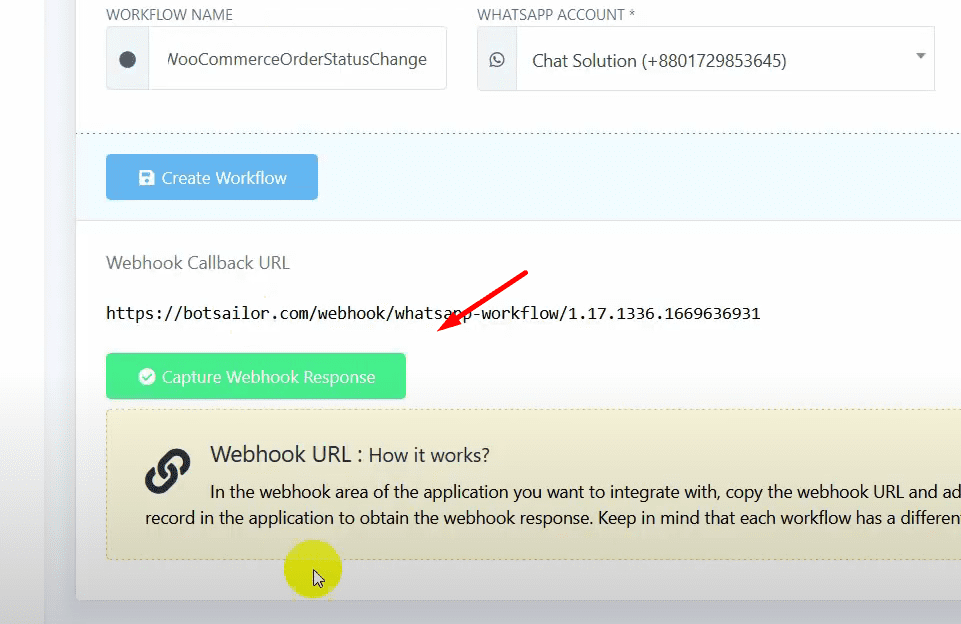Click the circle icon beside workflow name

click(127, 60)
